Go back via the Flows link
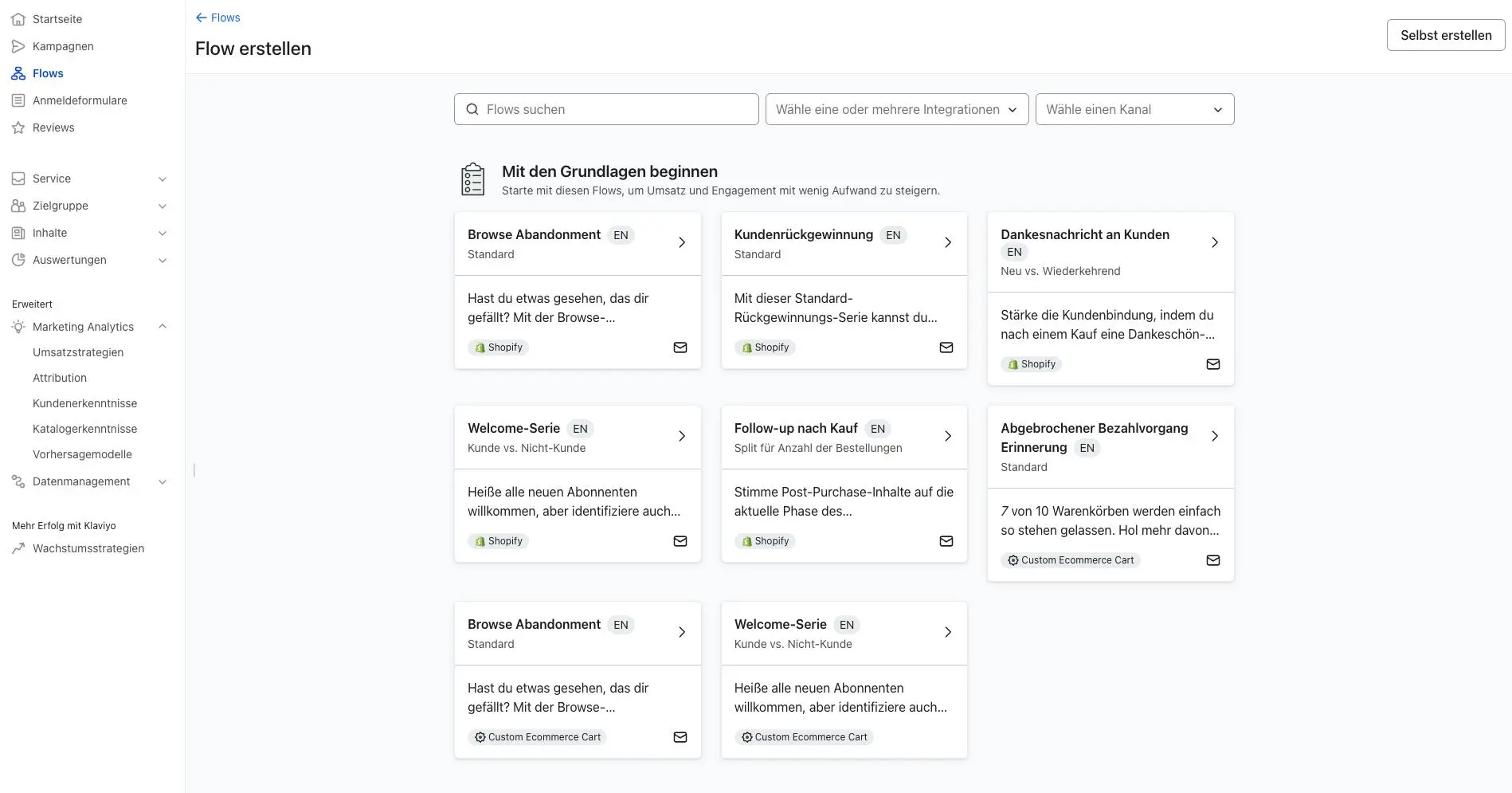The height and width of the screenshot is (793, 1512). click(x=218, y=18)
